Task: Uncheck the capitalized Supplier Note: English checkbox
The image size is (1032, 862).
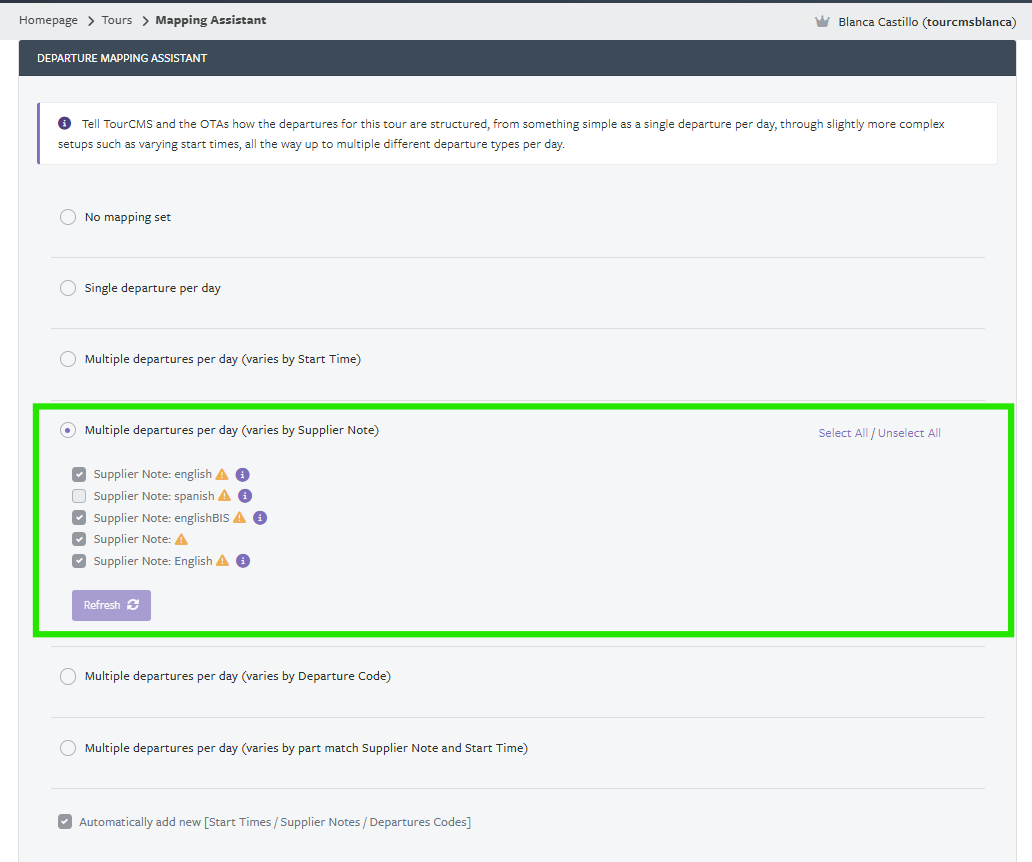Action: pyautogui.click(x=79, y=561)
